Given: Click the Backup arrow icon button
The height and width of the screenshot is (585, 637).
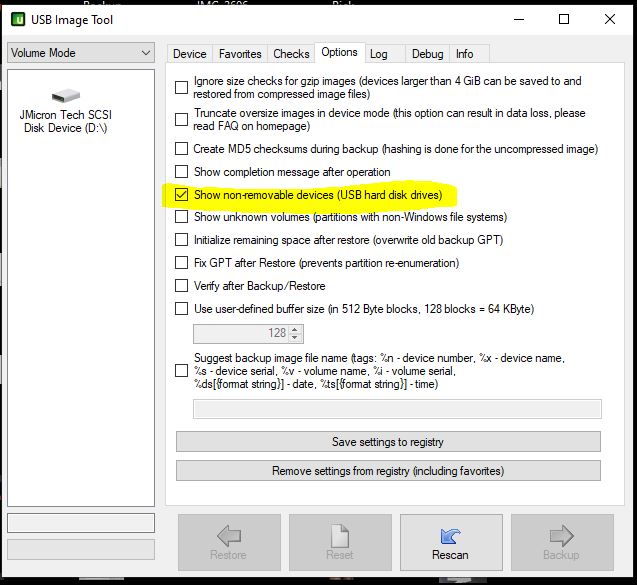Looking at the screenshot, I should (x=562, y=542).
